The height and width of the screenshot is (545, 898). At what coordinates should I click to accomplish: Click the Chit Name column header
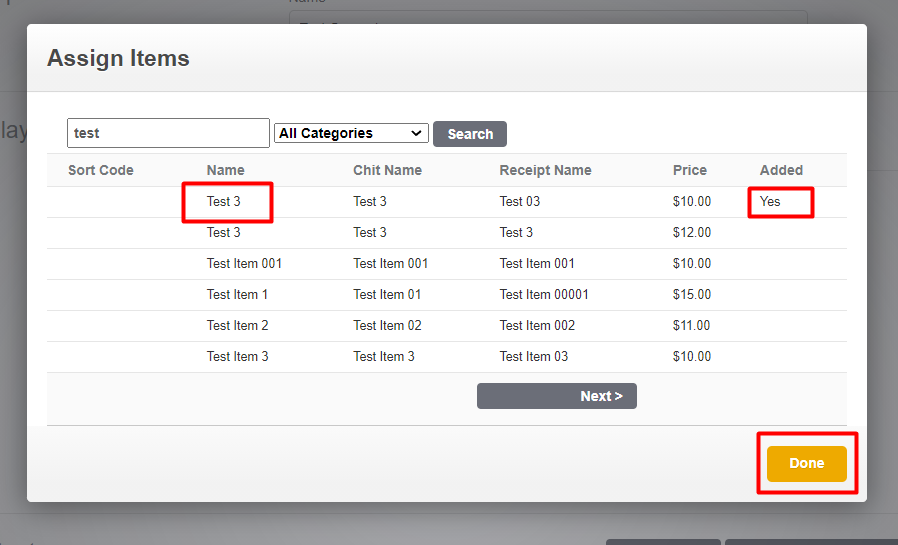tap(387, 170)
